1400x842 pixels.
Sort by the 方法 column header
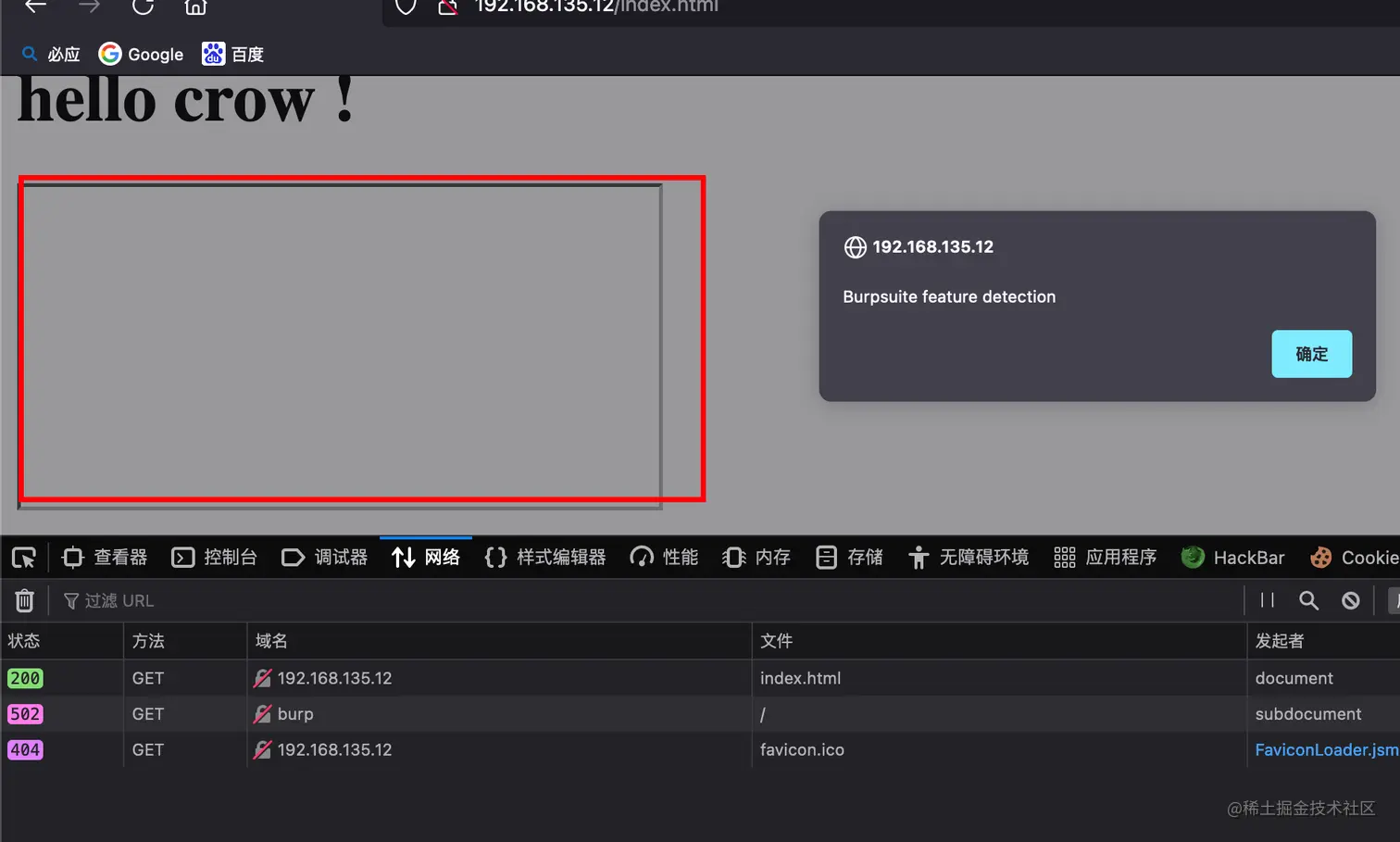[x=185, y=641]
